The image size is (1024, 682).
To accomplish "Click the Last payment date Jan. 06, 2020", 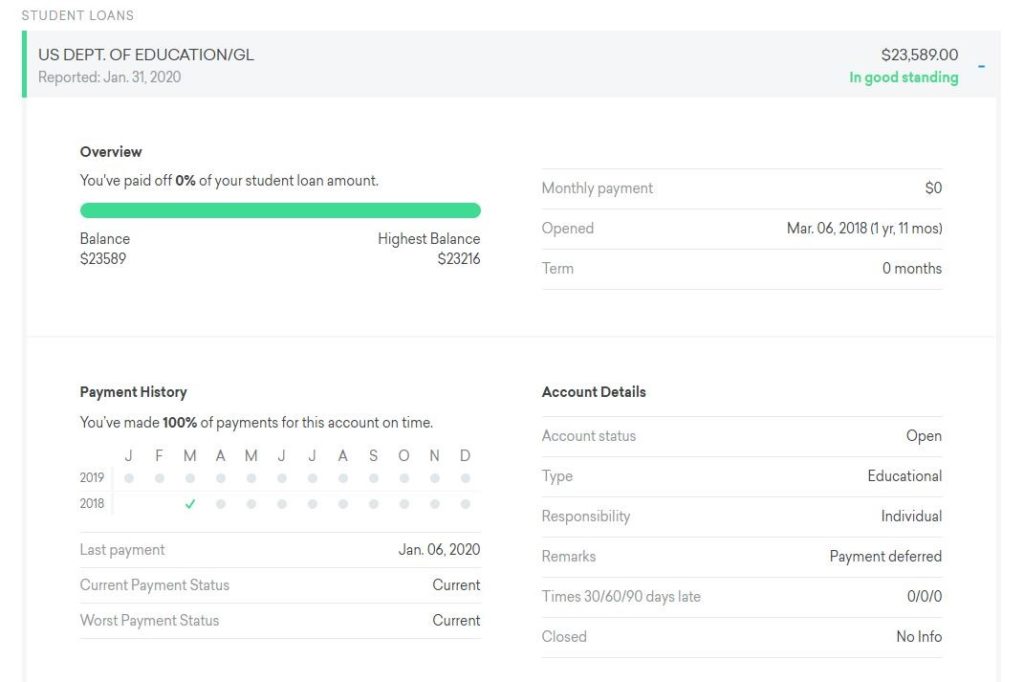I will pos(439,550).
